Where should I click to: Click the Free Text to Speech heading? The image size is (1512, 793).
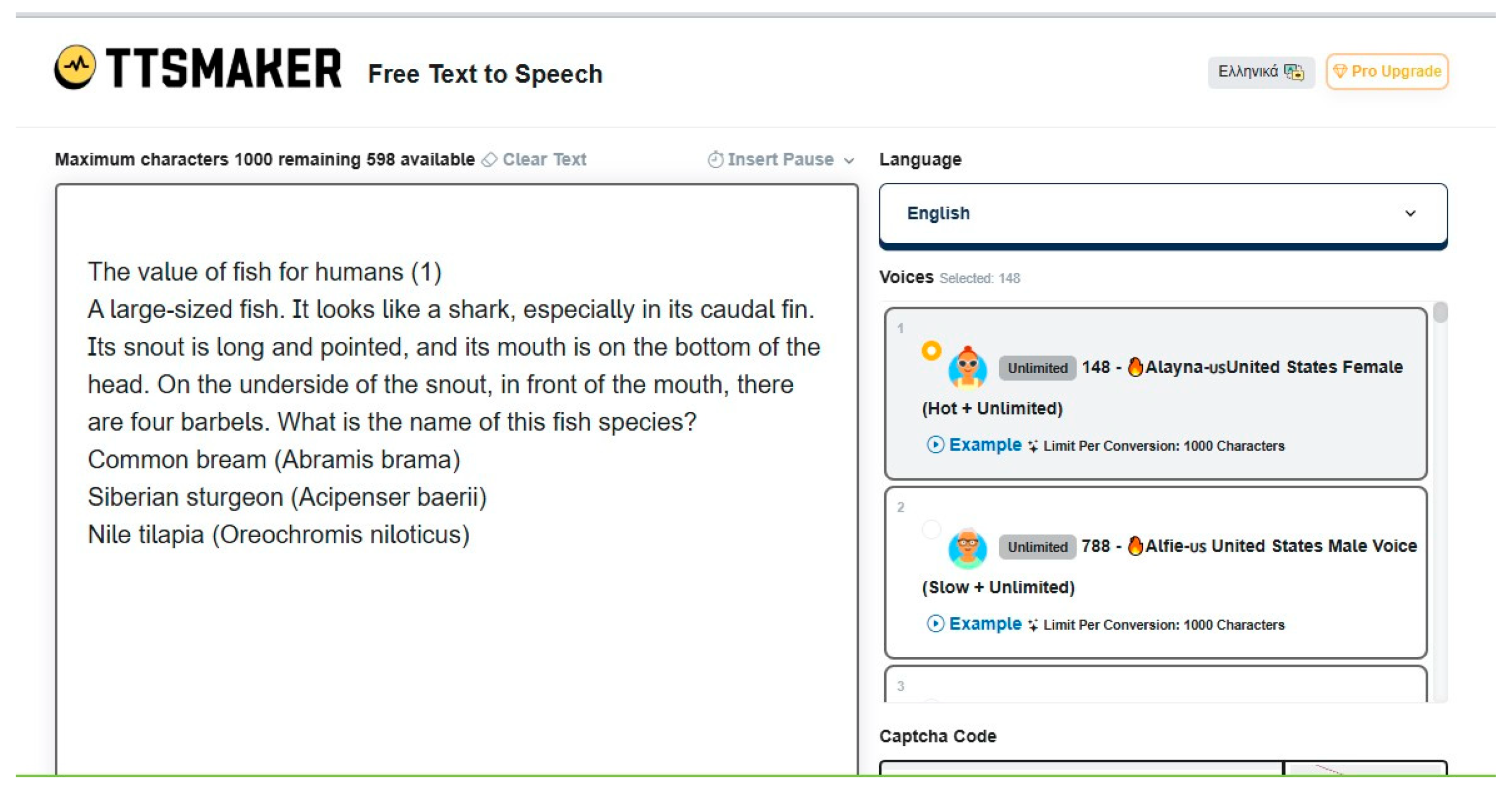(x=485, y=74)
